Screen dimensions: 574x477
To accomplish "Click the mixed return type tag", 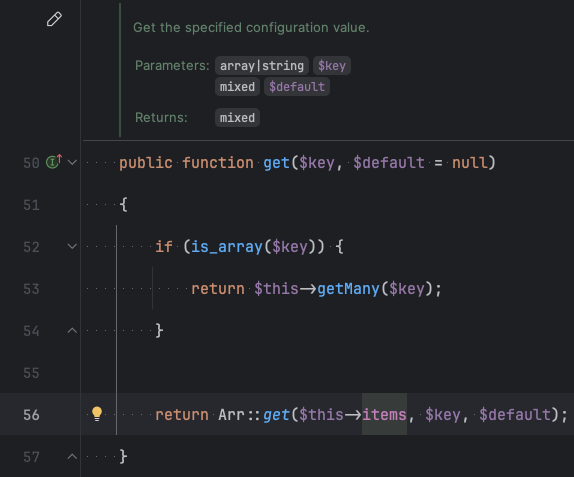I will [237, 118].
